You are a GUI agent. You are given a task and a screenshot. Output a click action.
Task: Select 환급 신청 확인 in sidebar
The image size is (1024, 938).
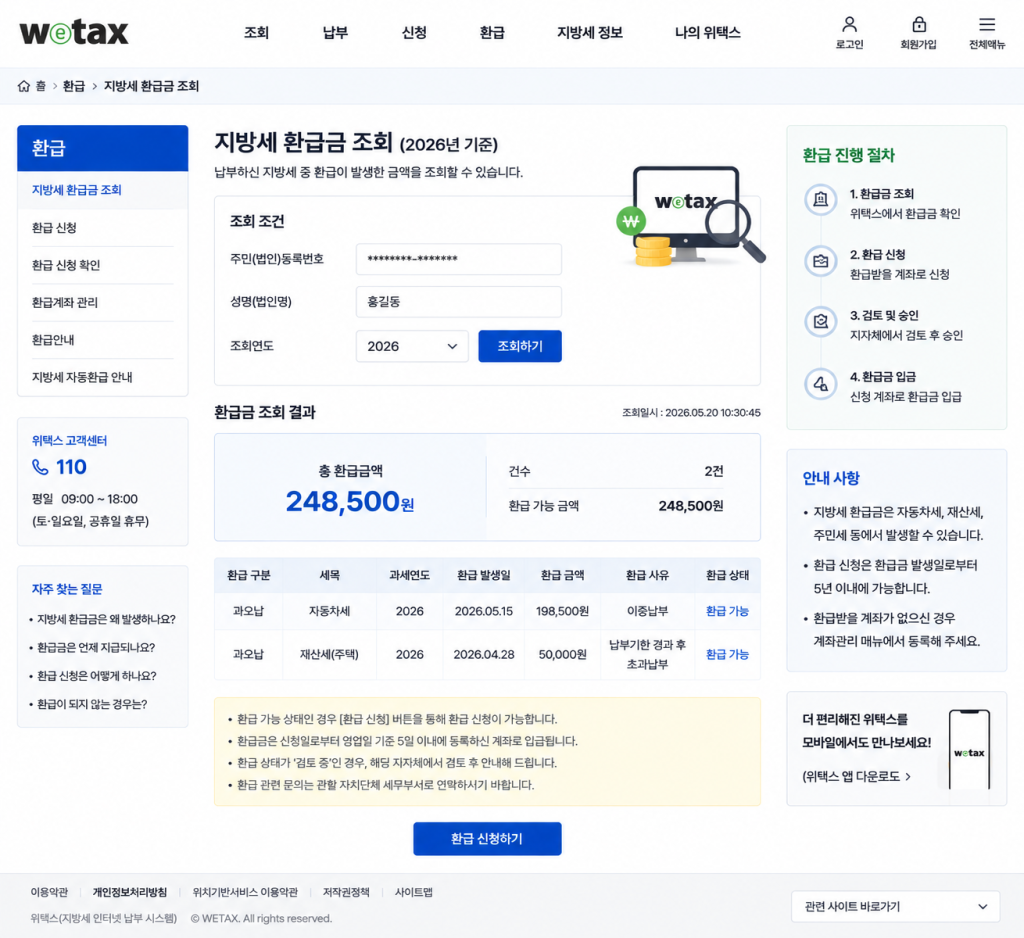[x=103, y=265]
